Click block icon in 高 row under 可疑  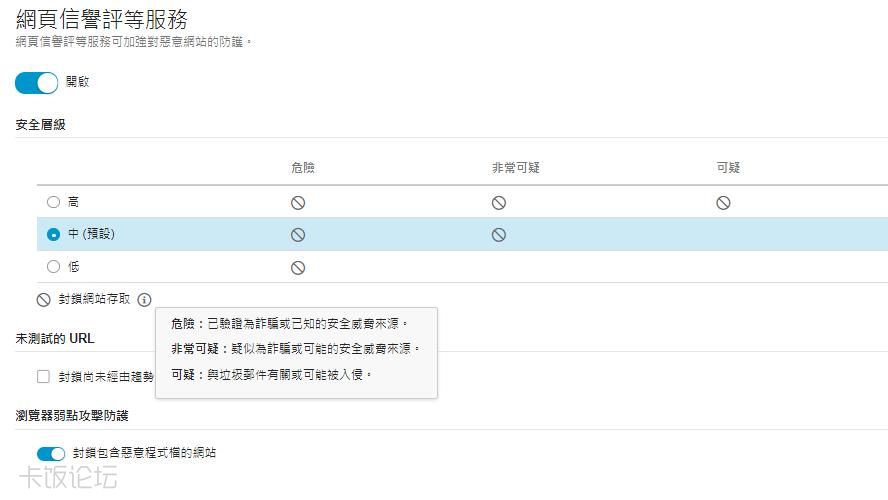pos(723,203)
